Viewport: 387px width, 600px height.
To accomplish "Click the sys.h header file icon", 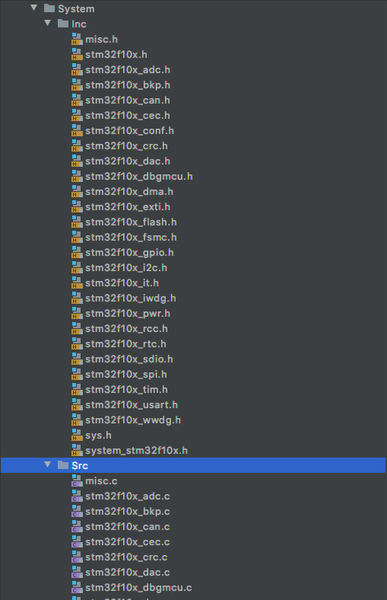I will [x=77, y=435].
